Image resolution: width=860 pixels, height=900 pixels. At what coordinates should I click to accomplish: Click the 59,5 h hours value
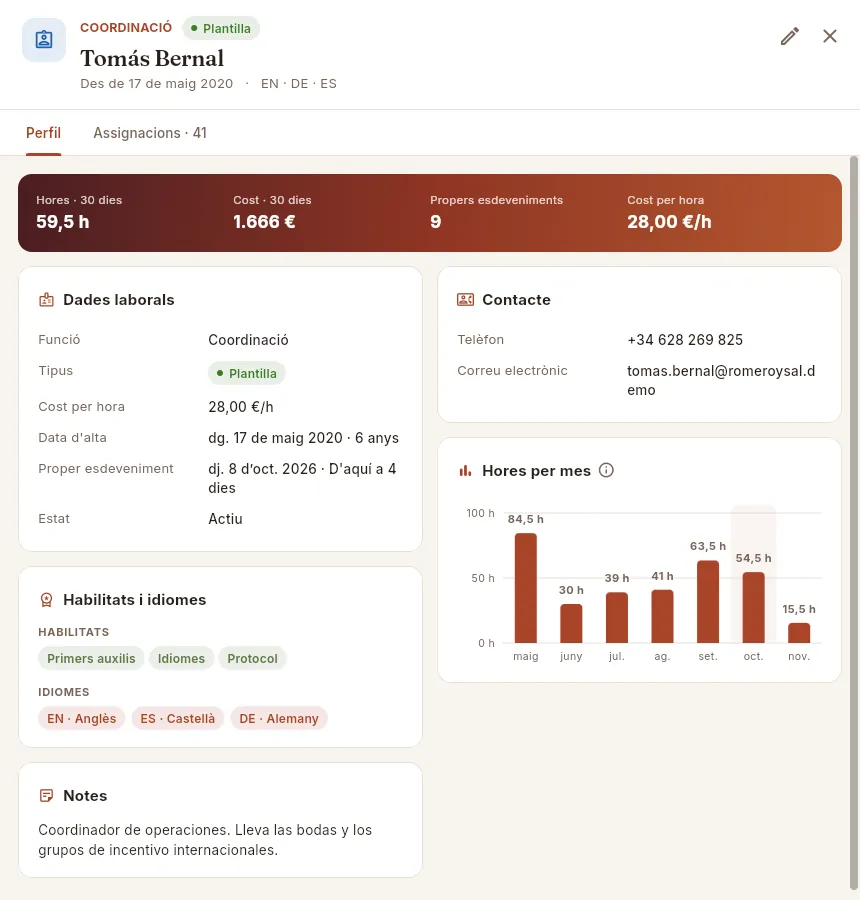[x=63, y=222]
